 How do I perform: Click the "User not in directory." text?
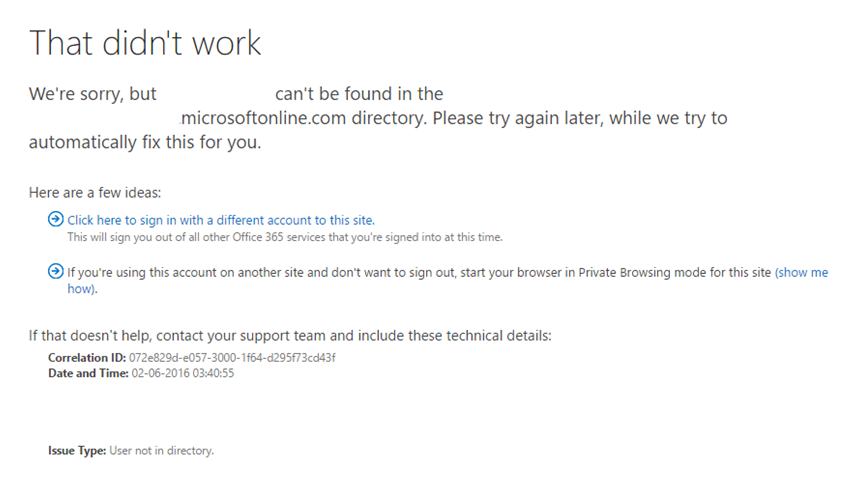tap(162, 451)
